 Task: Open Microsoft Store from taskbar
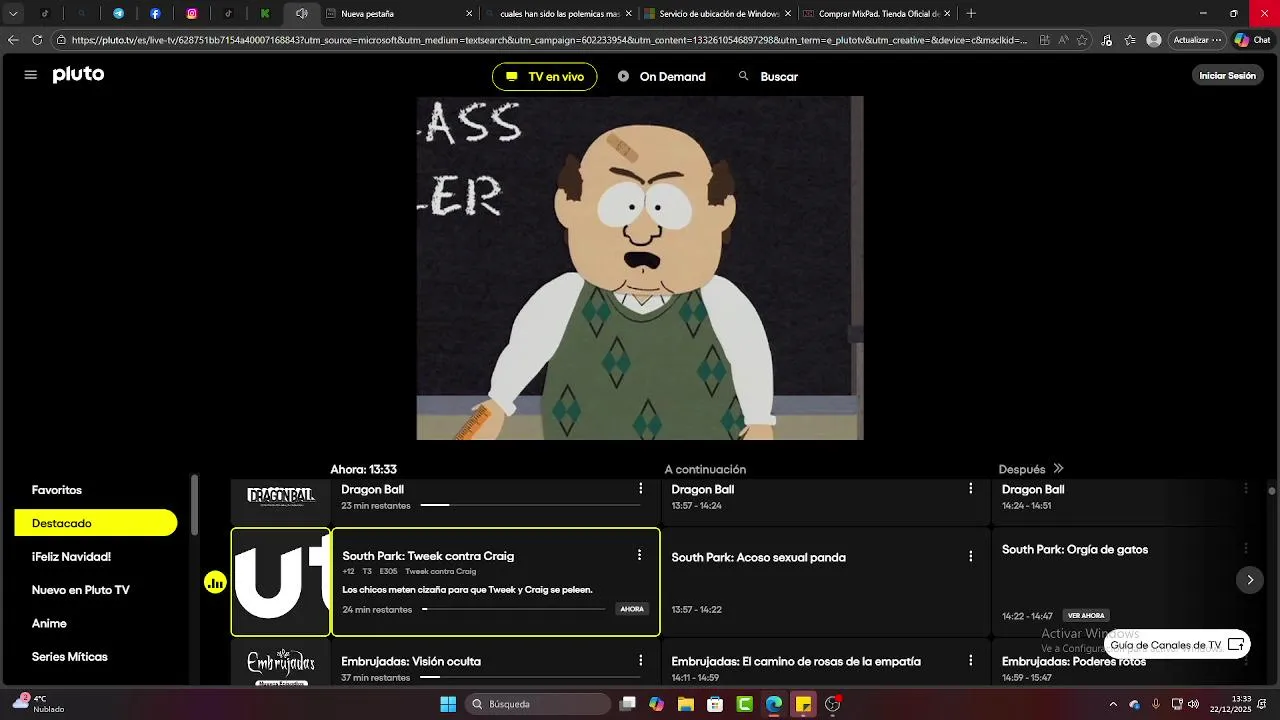[715, 704]
